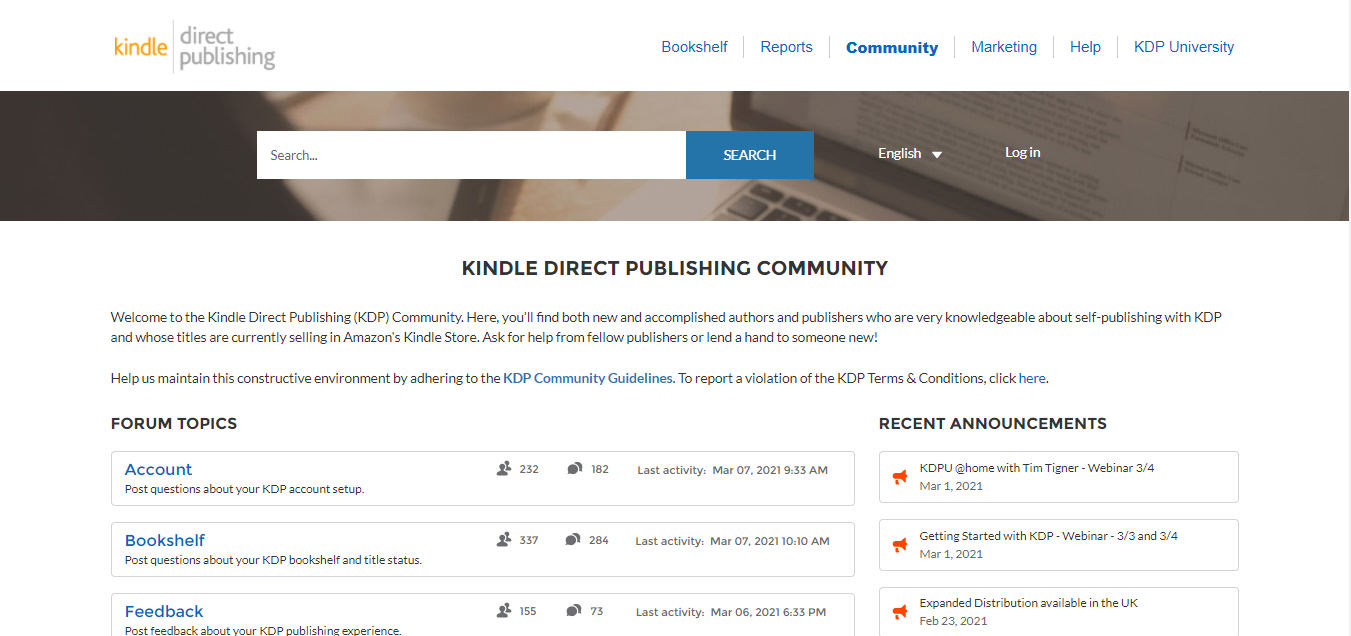Click in the Search input field
The image size is (1351, 636).
(x=471, y=155)
